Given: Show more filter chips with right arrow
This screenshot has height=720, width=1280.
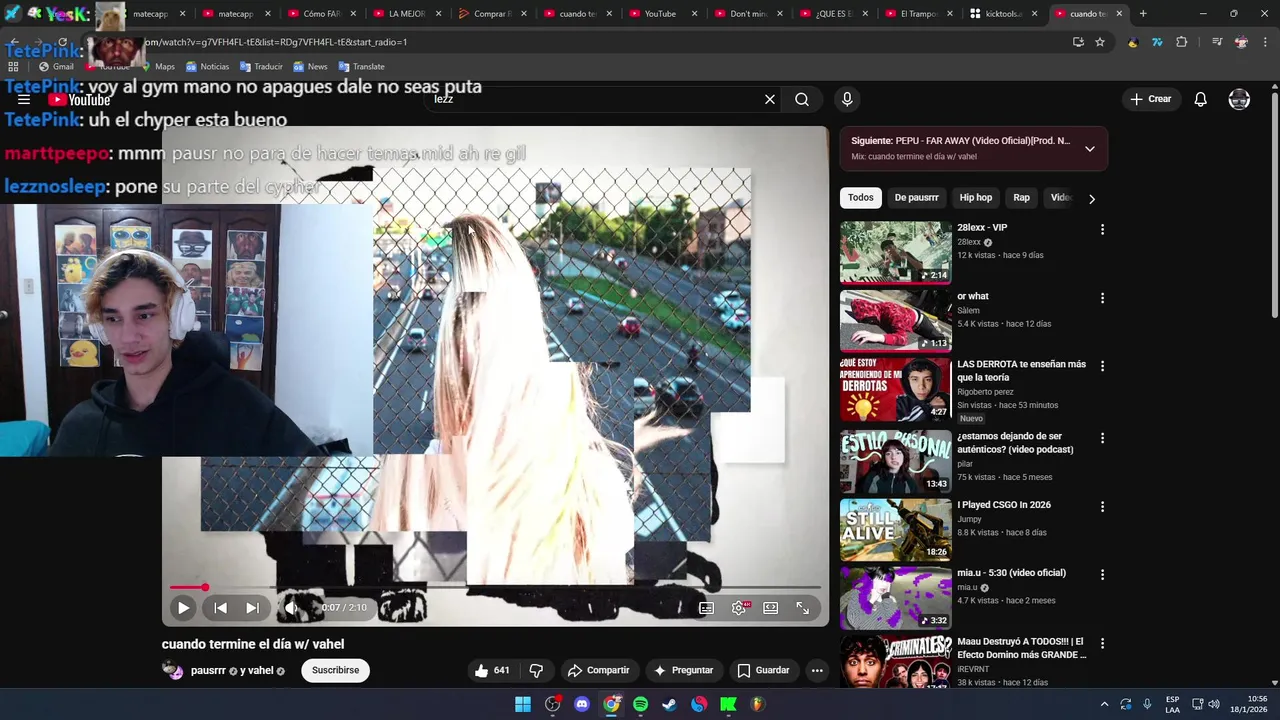Looking at the screenshot, I should click(1092, 198).
